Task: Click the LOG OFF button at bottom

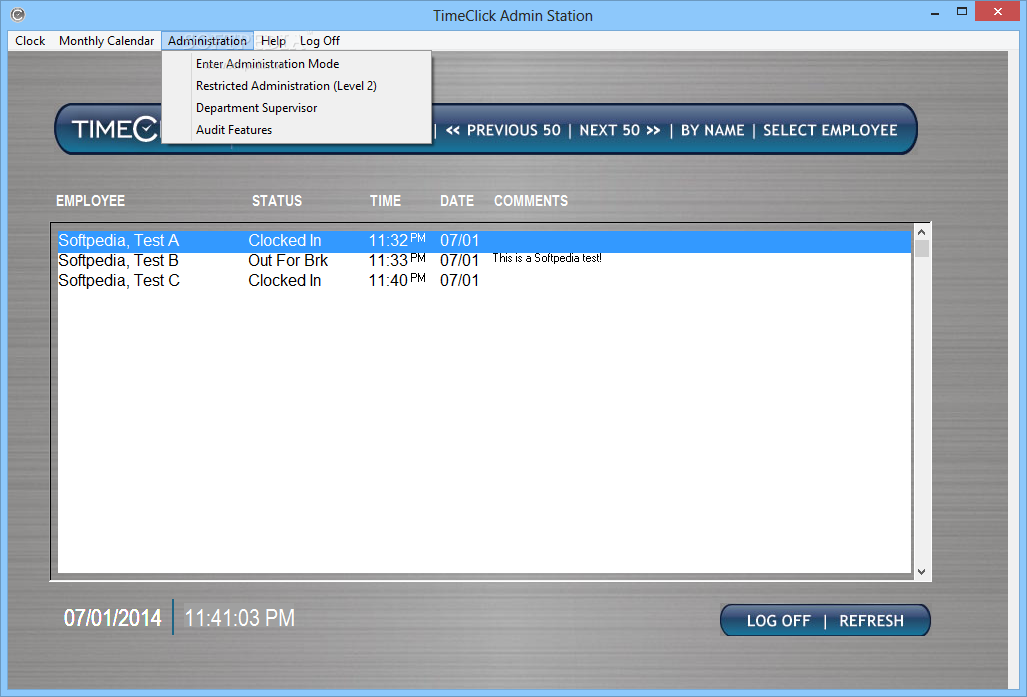Action: pyautogui.click(x=778, y=620)
